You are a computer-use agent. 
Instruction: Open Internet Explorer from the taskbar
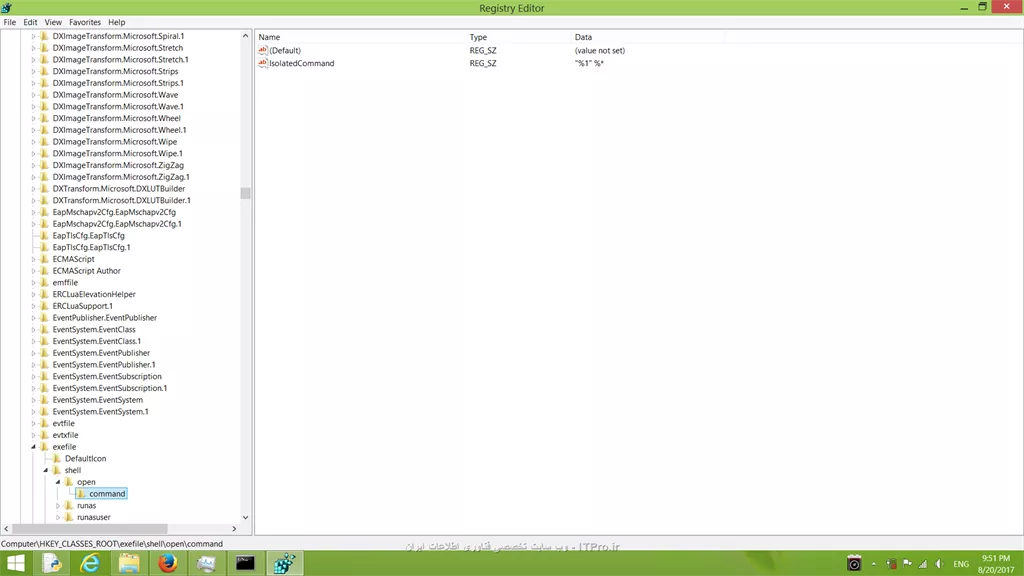[x=89, y=563]
